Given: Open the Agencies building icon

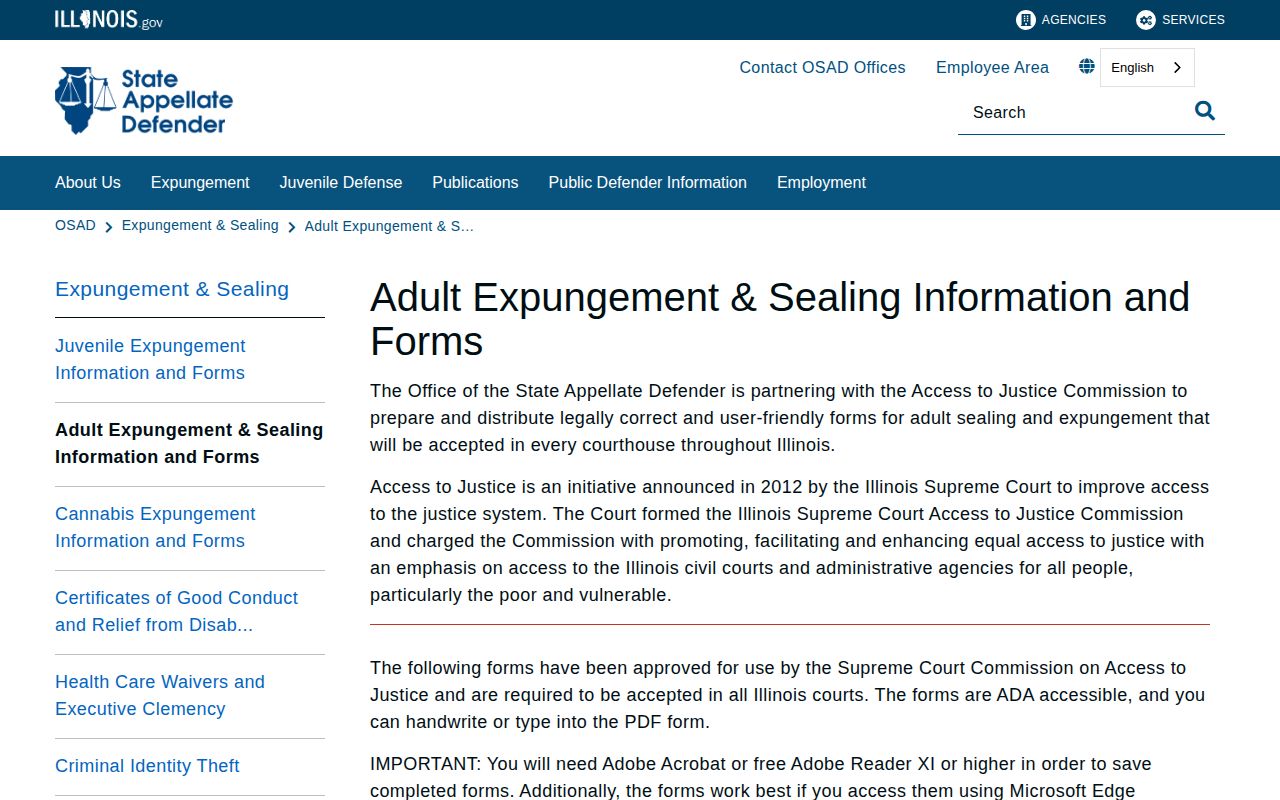Looking at the screenshot, I should (1025, 20).
